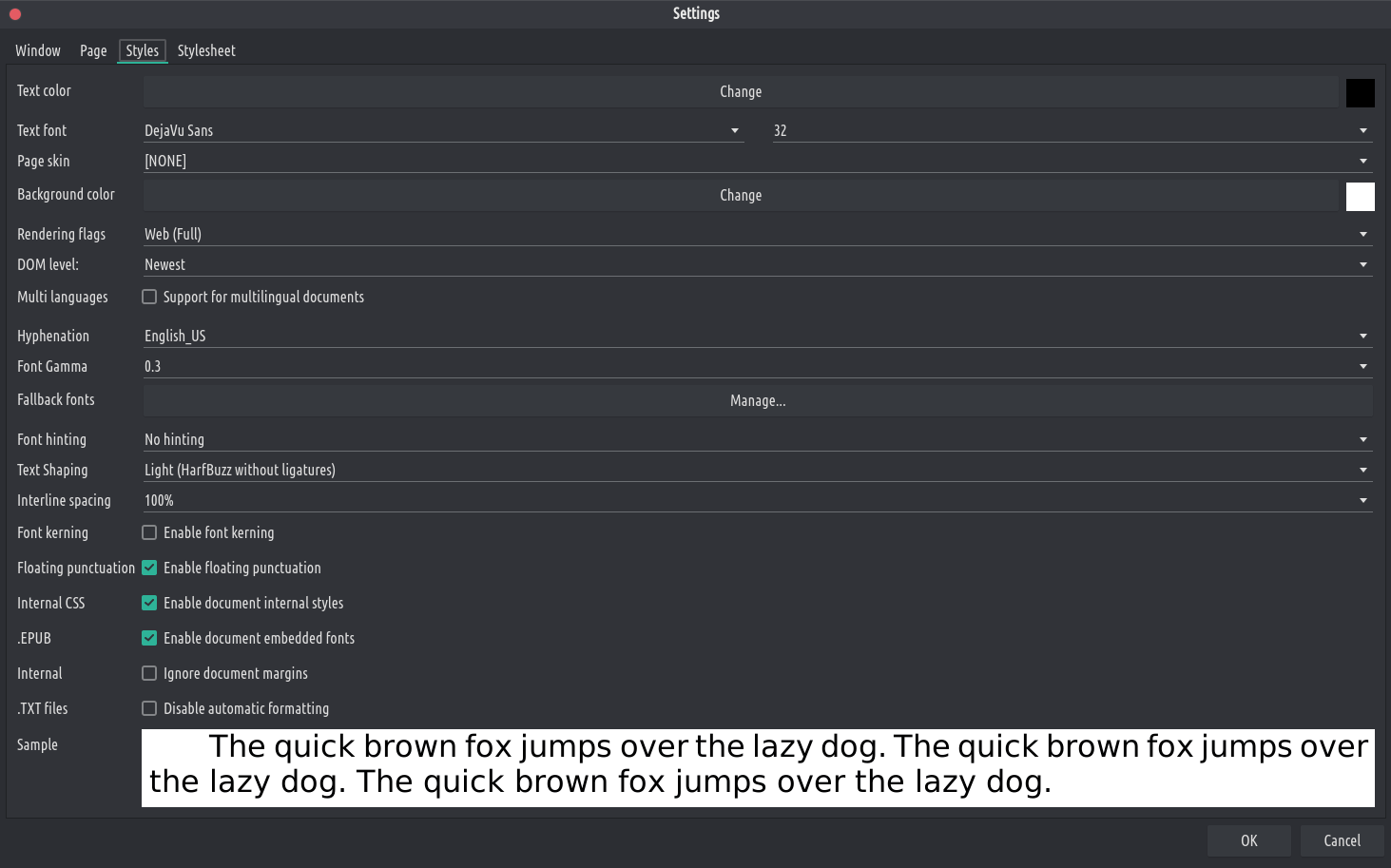Open the Page tab
Viewport: 1391px width, 868px height.
coord(93,51)
